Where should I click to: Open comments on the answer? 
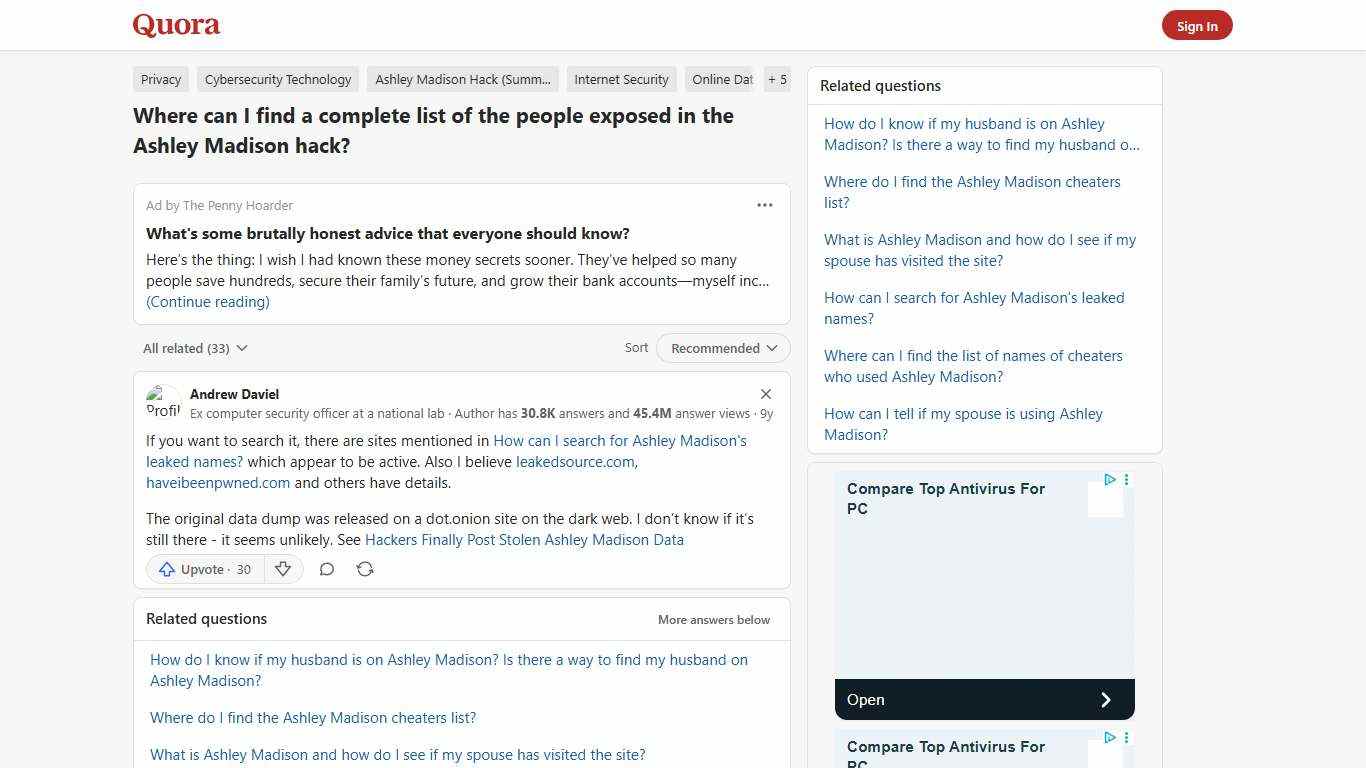point(327,569)
